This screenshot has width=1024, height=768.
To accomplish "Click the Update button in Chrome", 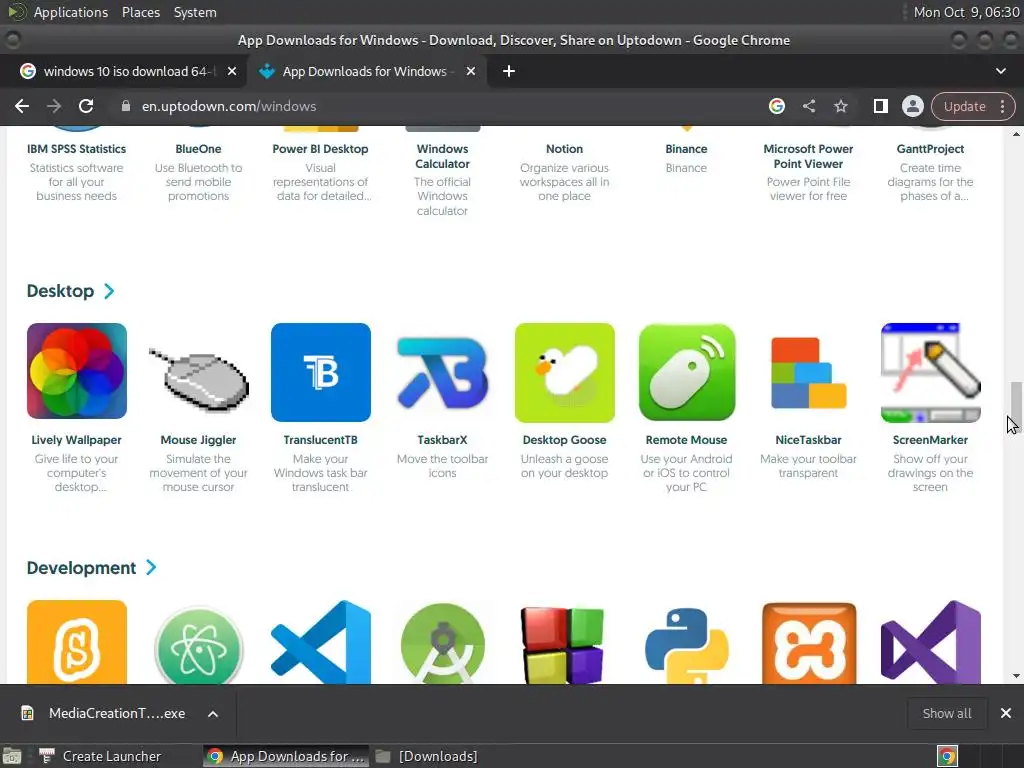I will pos(964,106).
